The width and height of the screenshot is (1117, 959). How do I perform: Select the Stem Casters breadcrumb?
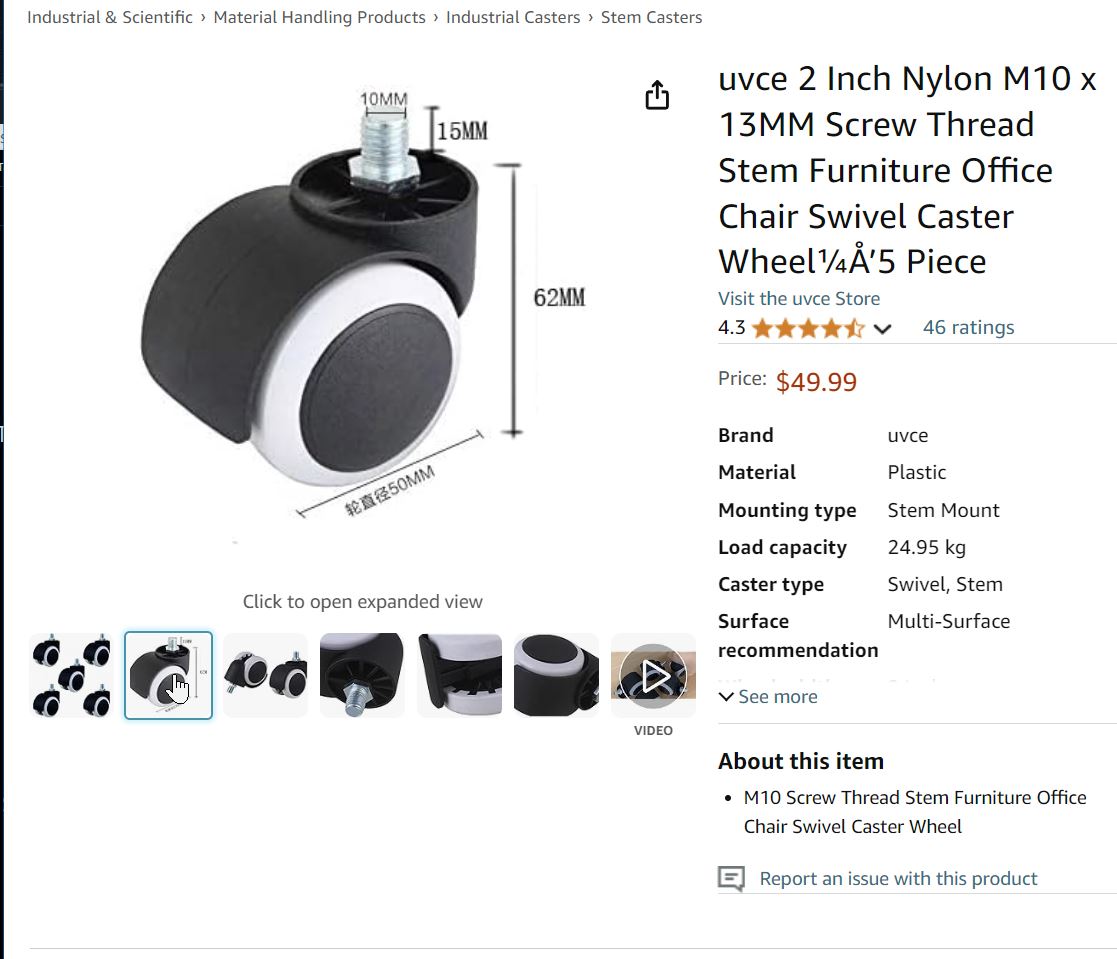coord(651,17)
